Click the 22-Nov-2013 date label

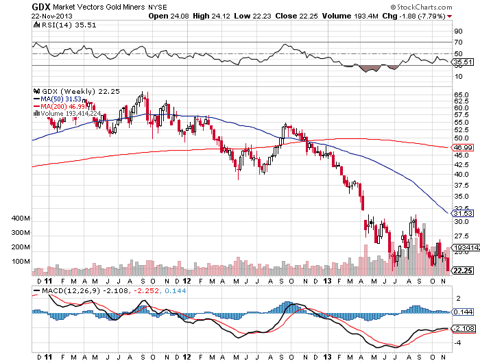click(52, 16)
